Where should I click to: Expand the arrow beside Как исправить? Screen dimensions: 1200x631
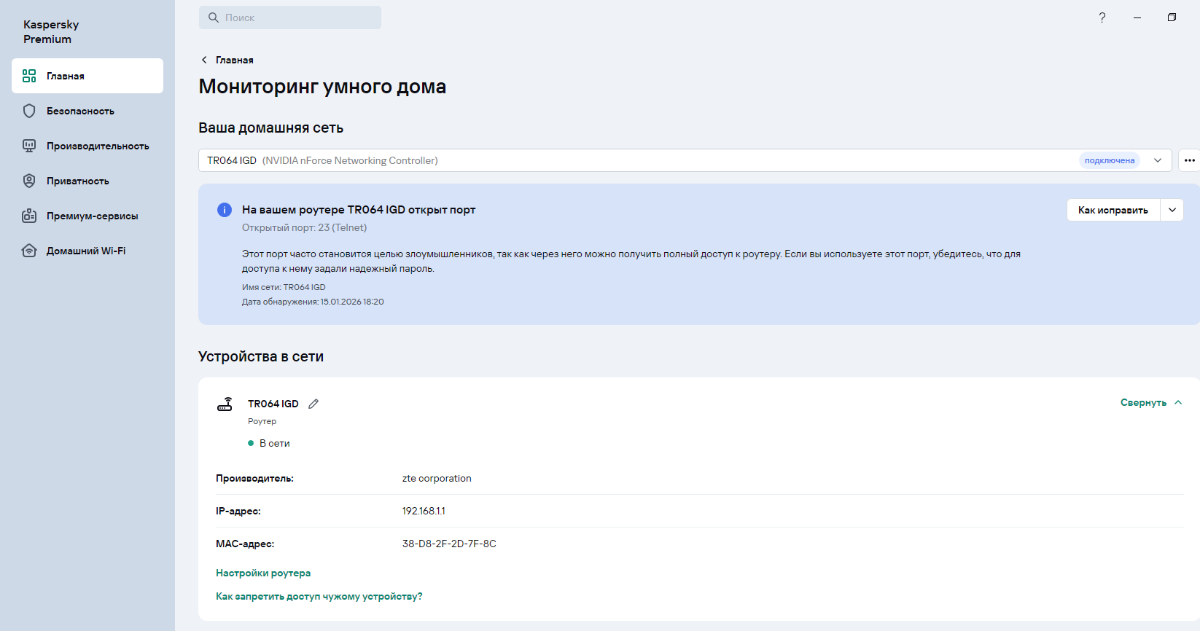click(1171, 210)
